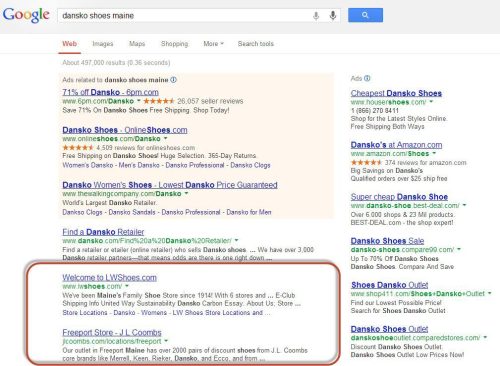The height and width of the screenshot is (366, 500).
Task: Open the '71% off Dansko - 6pm.com' ad
Action: click(x=110, y=92)
